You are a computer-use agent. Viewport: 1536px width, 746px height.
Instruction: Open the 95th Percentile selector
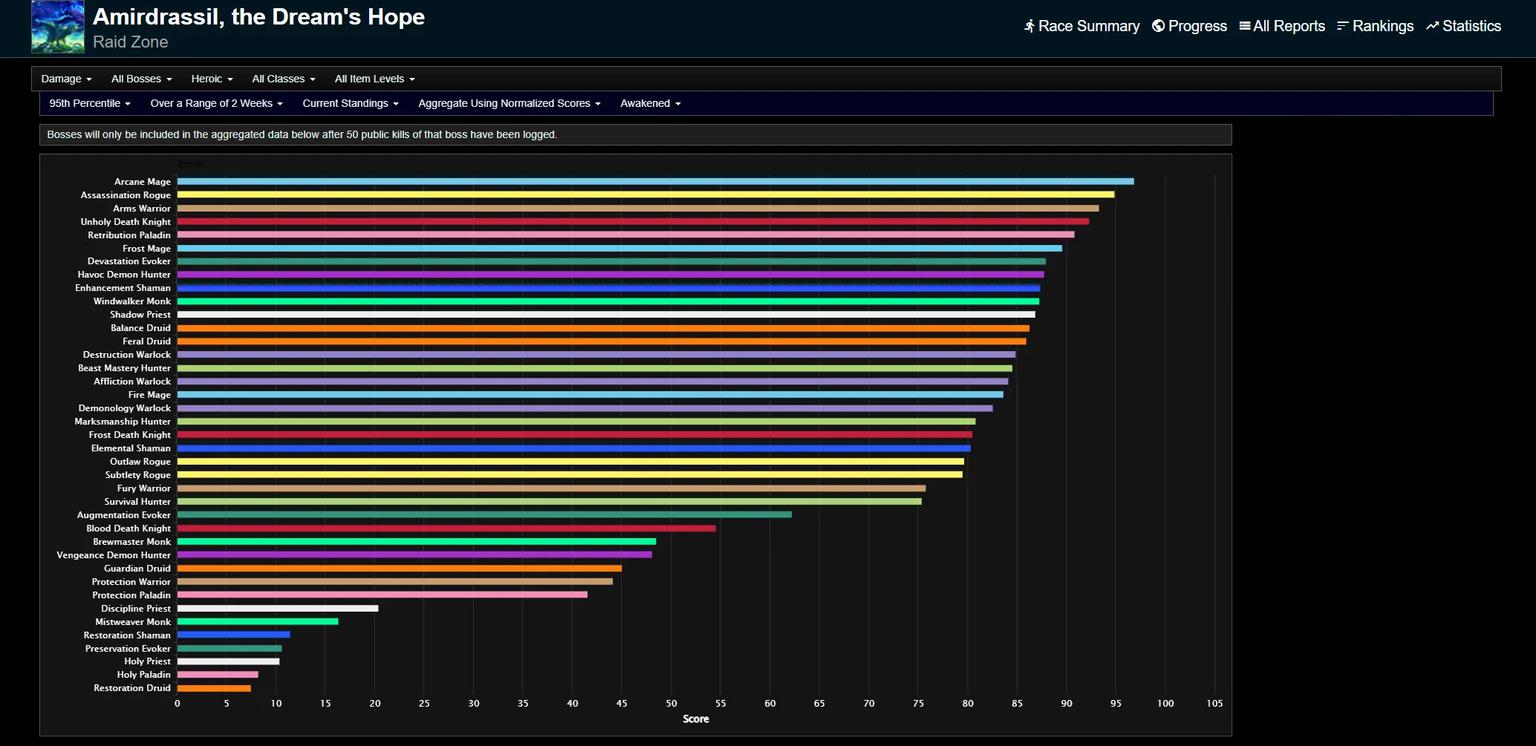90,103
